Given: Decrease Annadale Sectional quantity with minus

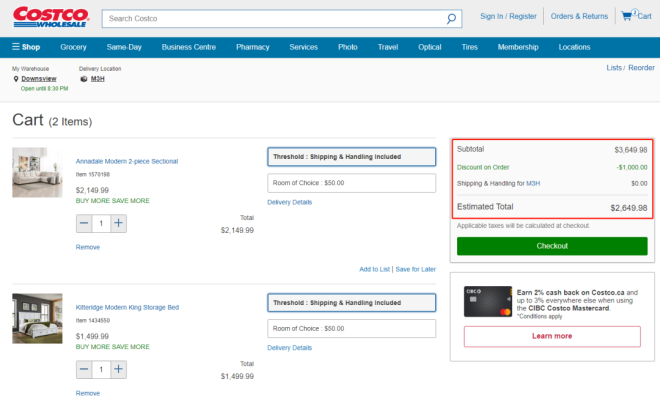Looking at the screenshot, I should [x=84, y=223].
